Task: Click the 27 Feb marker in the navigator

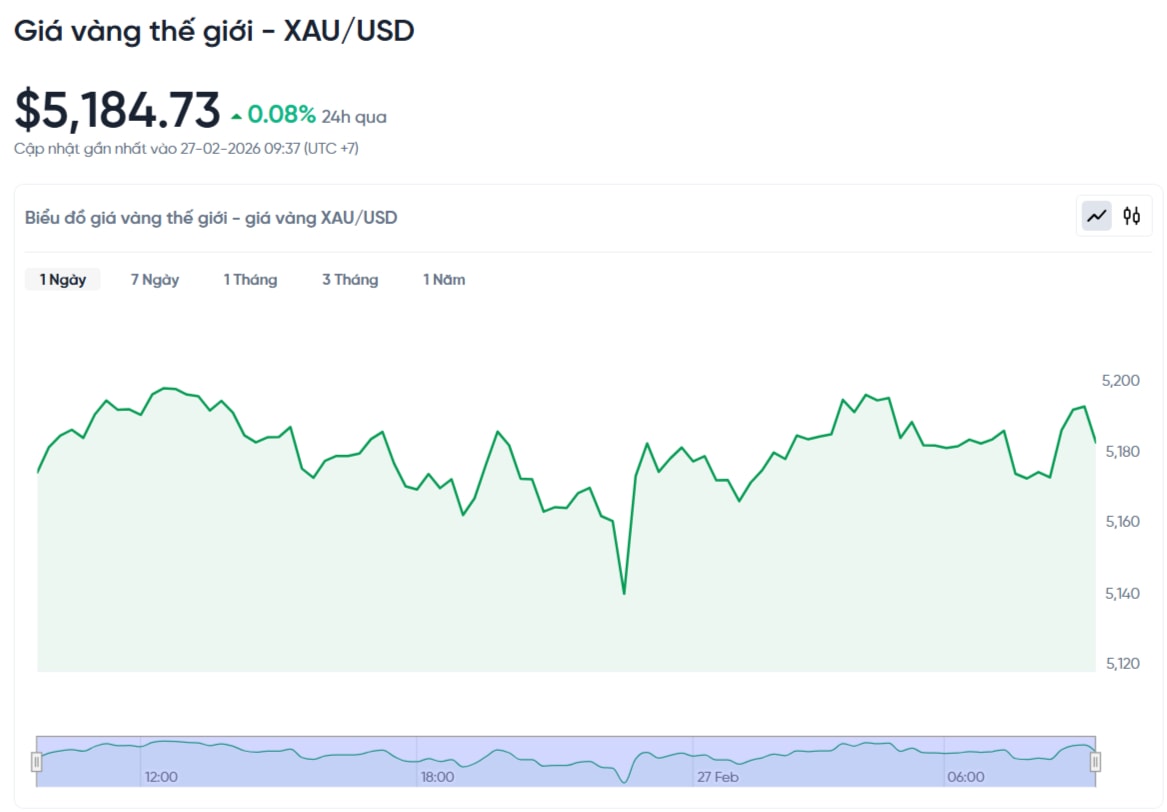Action: tap(718, 777)
